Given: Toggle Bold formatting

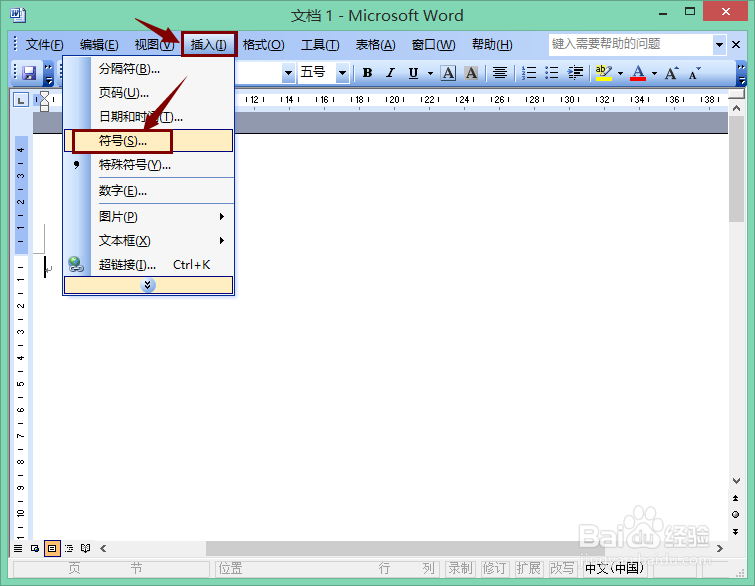Looking at the screenshot, I should pyautogui.click(x=367, y=73).
